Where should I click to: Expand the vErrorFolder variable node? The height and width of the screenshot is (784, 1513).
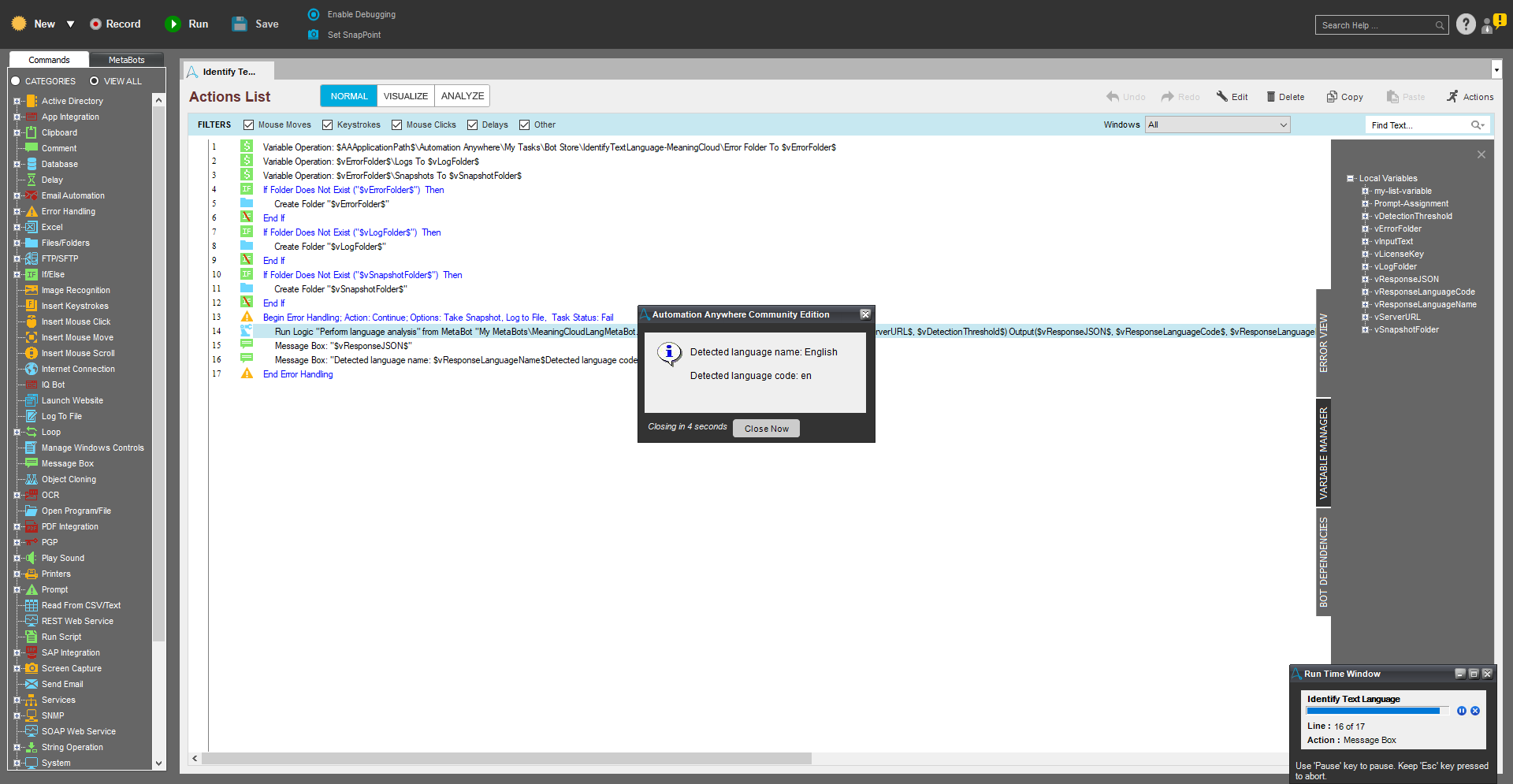tap(1366, 229)
